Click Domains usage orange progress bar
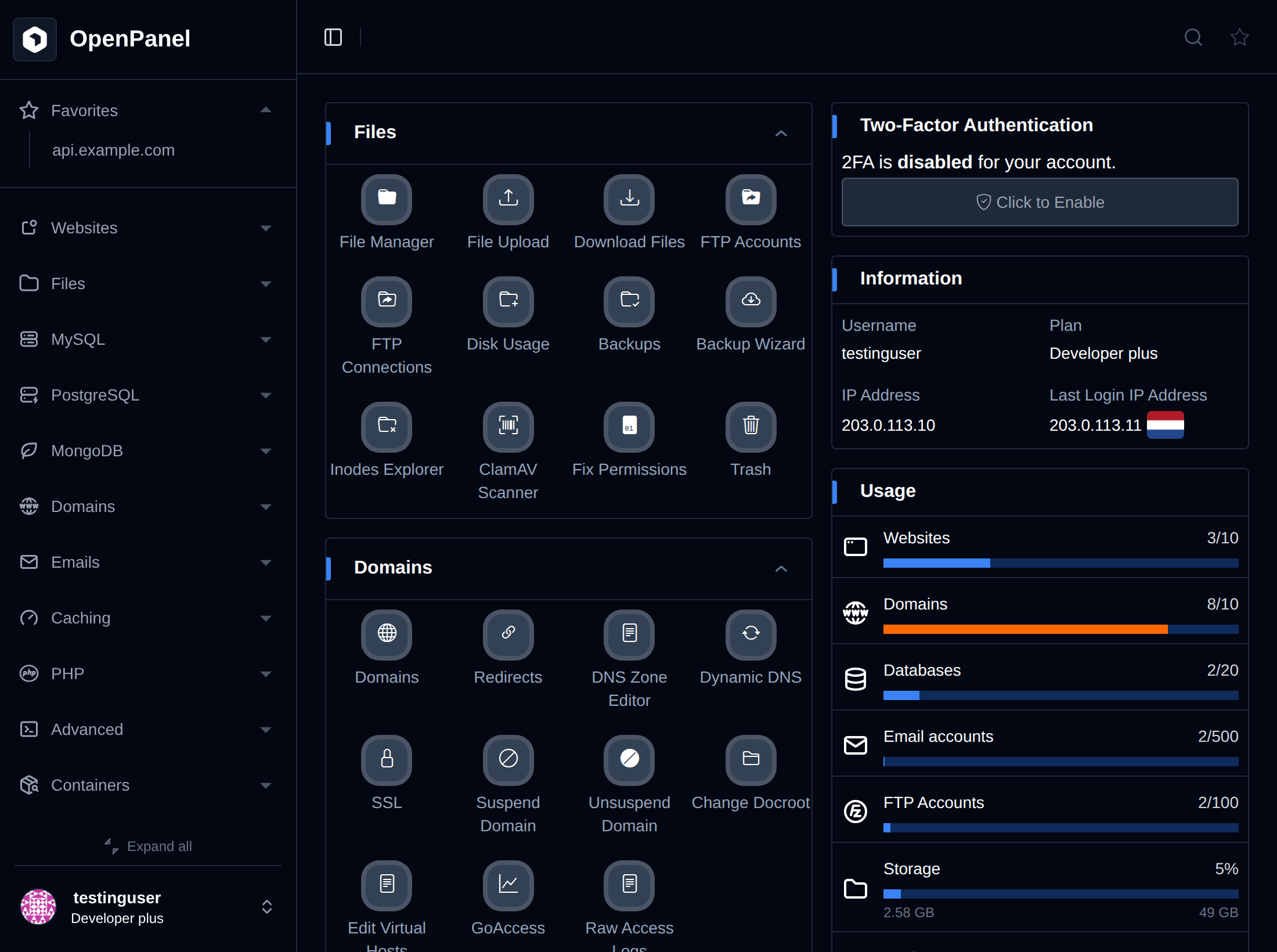Screen dimensions: 1277x952 [1060, 629]
